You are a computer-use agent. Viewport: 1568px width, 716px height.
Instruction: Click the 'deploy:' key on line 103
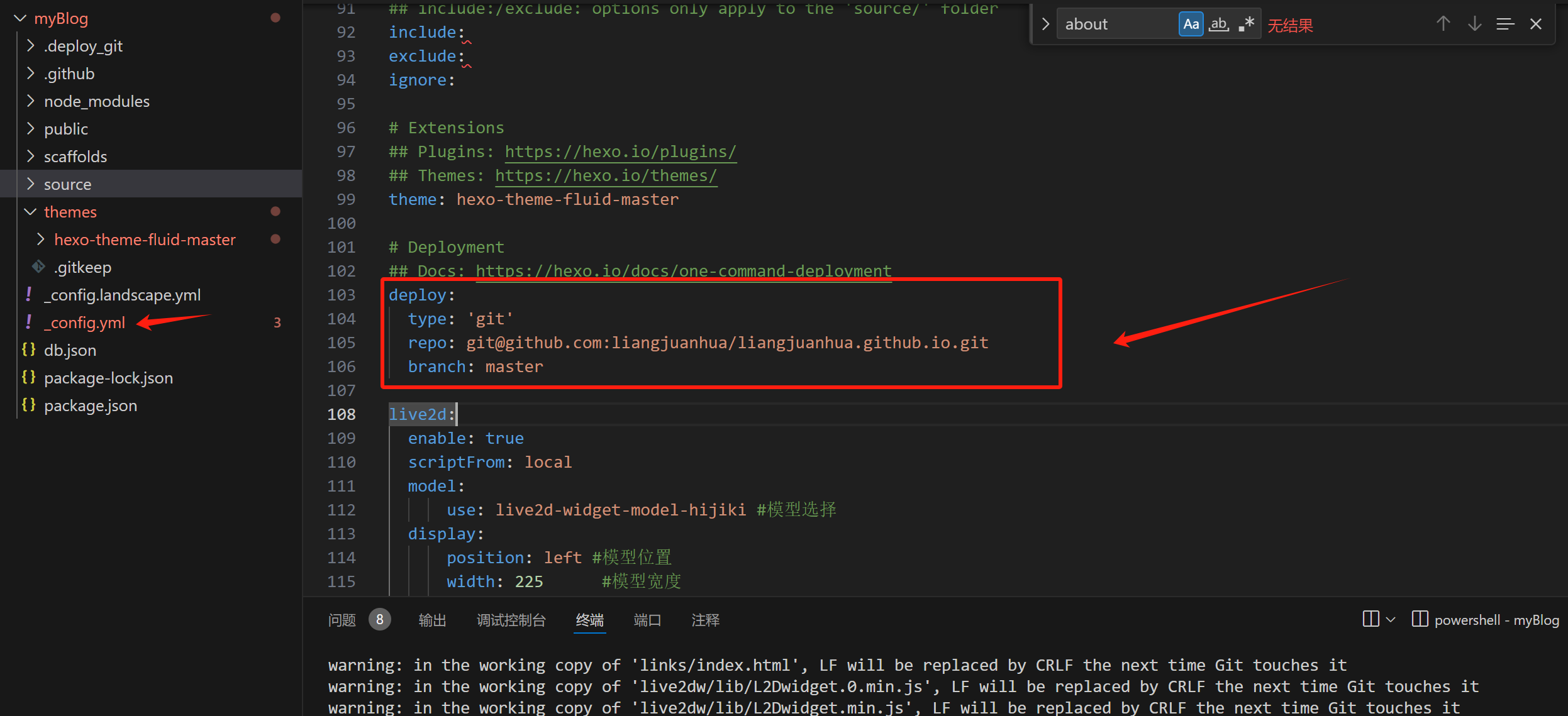coord(421,295)
